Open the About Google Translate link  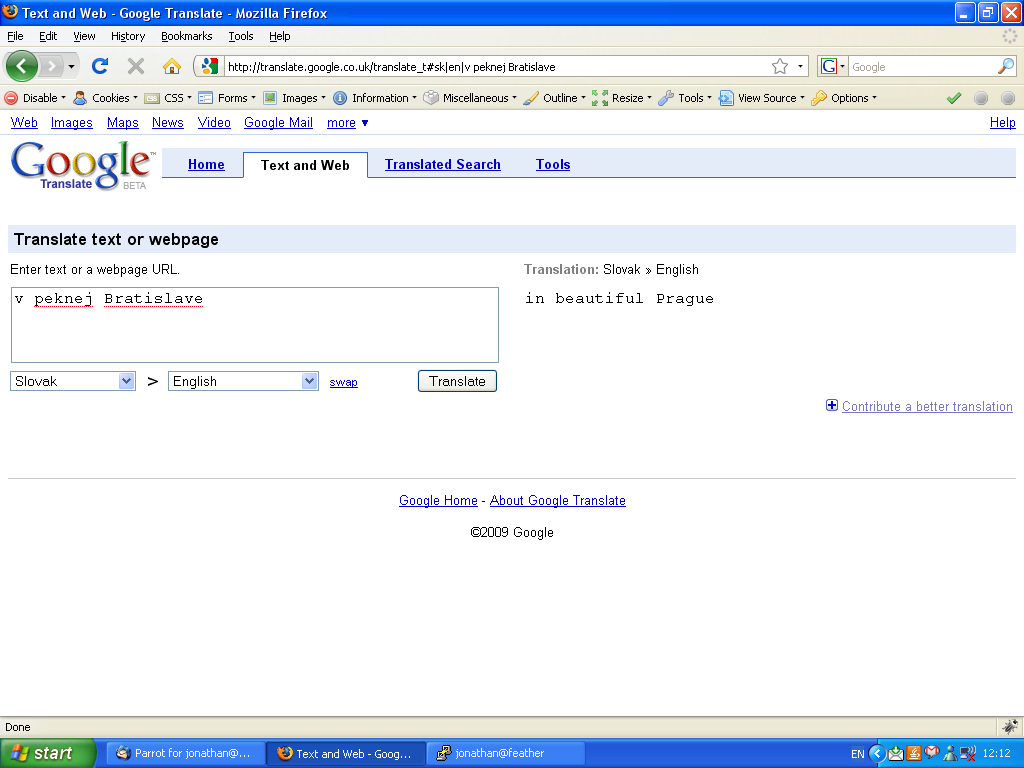click(558, 500)
